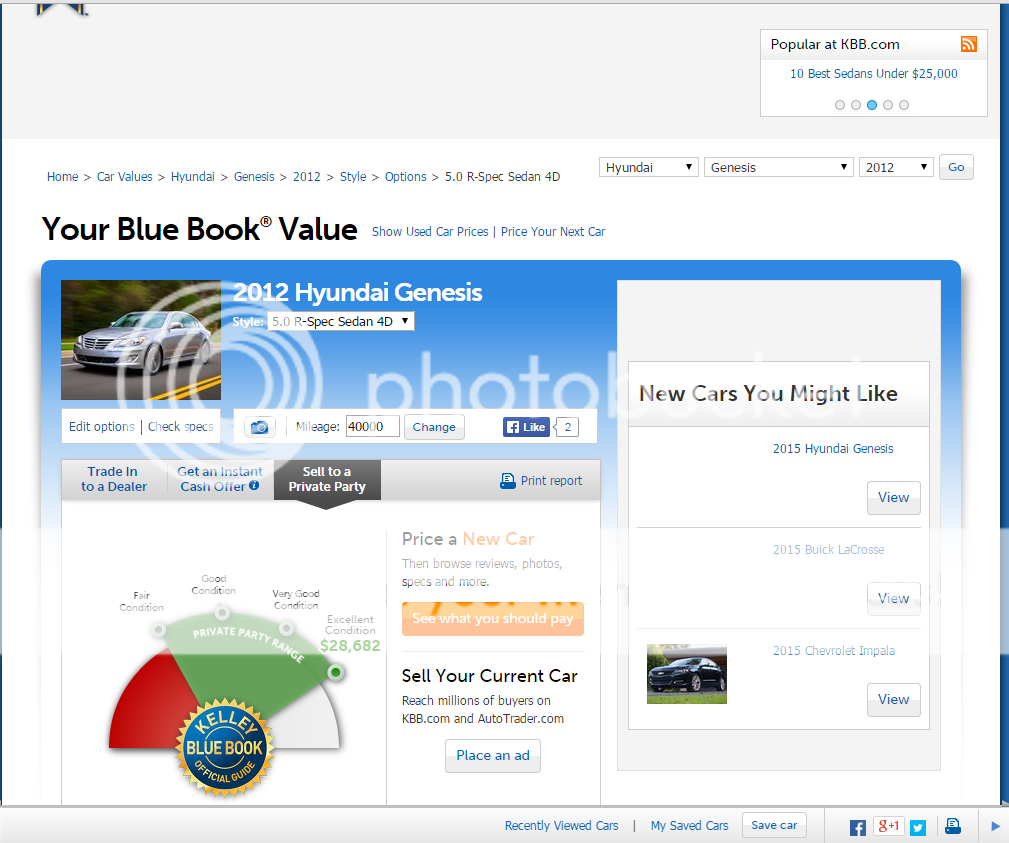Click the 2012 Hyundai Genesis car photo
The height and width of the screenshot is (843, 1009).
pyautogui.click(x=141, y=340)
